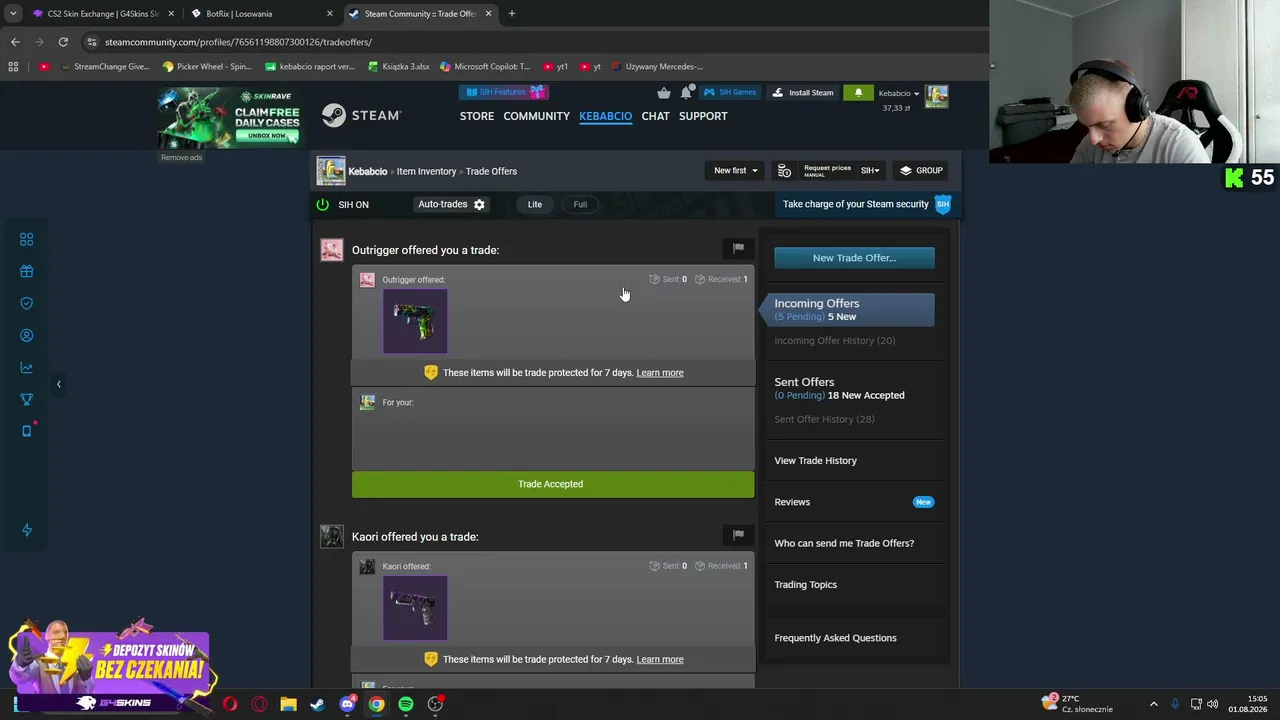The height and width of the screenshot is (720, 1280).
Task: Open the SIH Features button
Action: coord(503,92)
